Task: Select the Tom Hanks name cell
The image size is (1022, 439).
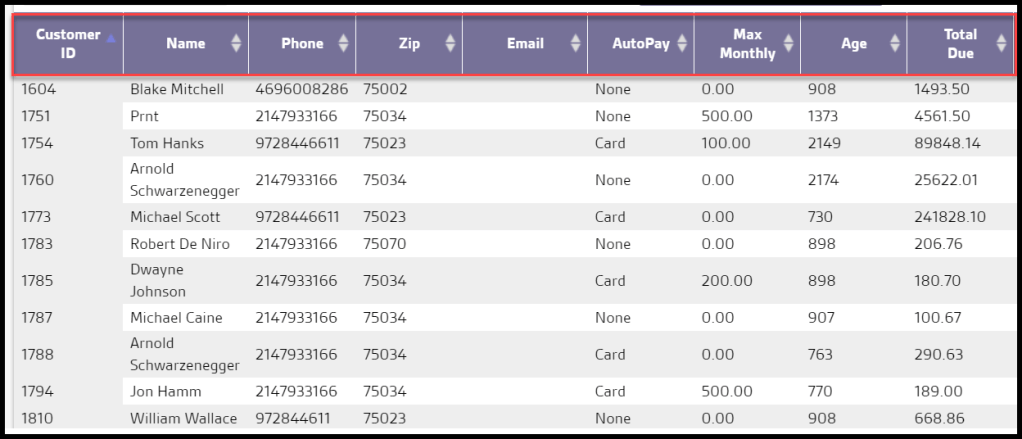Action: pos(167,143)
